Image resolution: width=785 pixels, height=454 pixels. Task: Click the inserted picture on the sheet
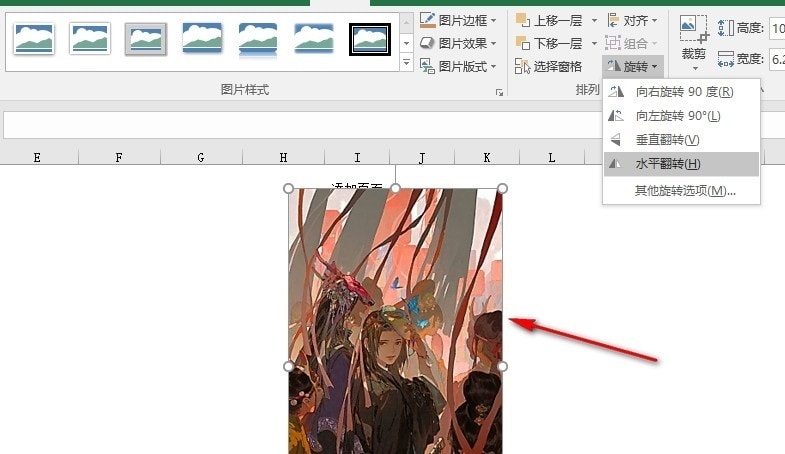(395, 321)
